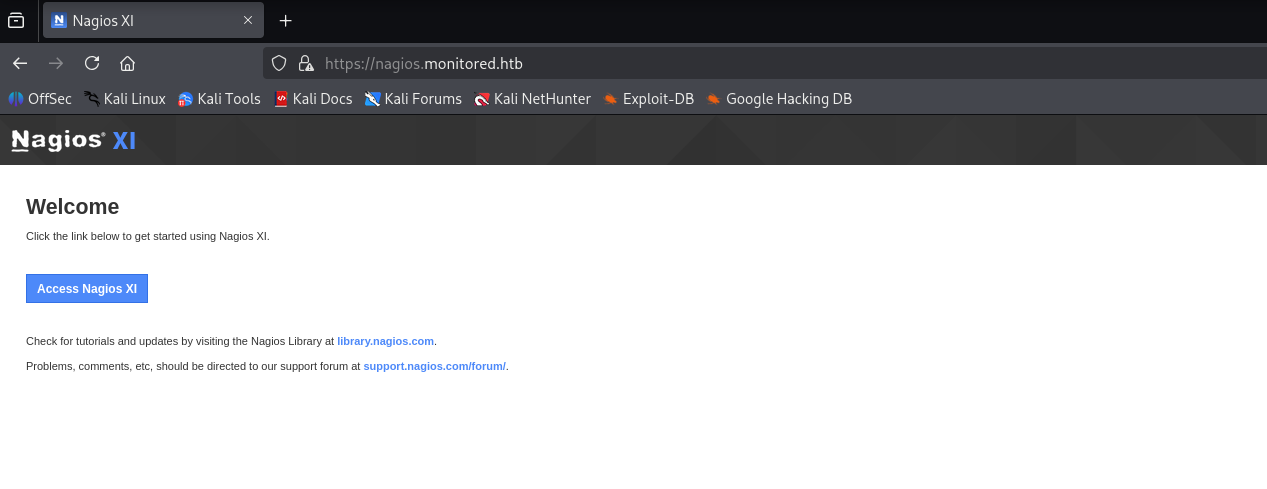Select the Nagios XI browser tab

tap(154, 20)
